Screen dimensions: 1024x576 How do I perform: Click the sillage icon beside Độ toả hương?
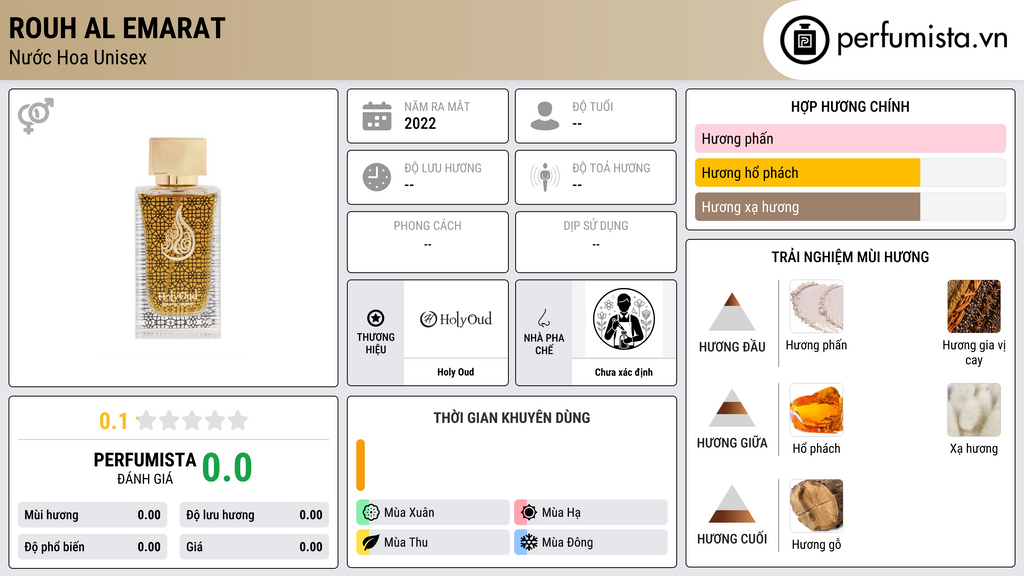[x=545, y=177]
